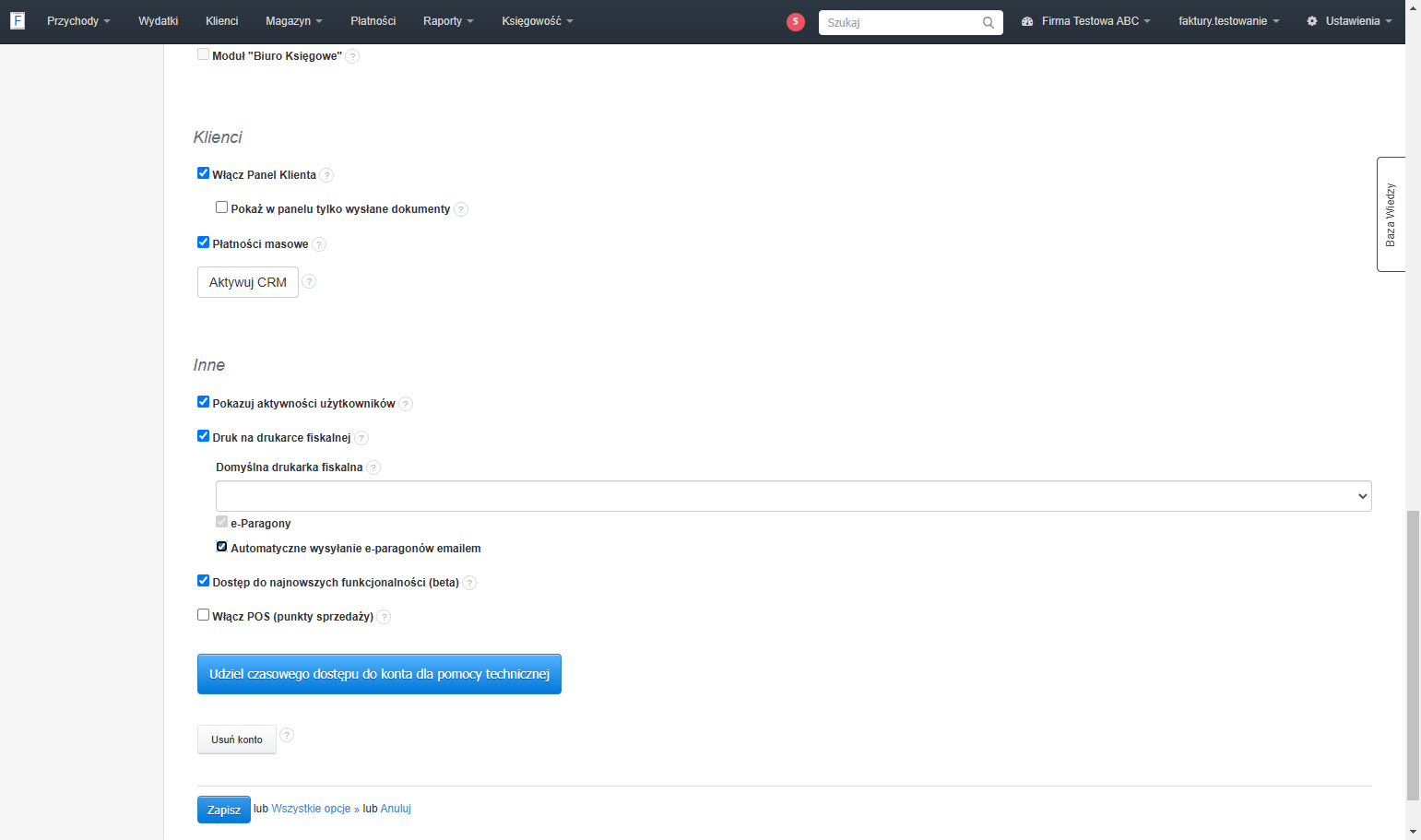Open Domyślna drukarka fiskalna dropdown
The image size is (1421, 840).
[793, 496]
